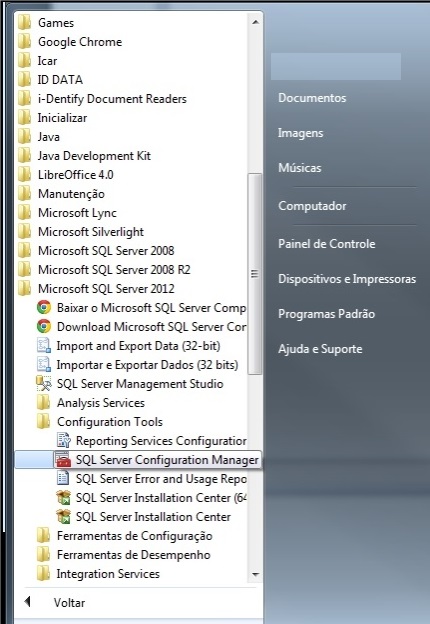This screenshot has height=624, width=430.
Task: Click Chrome icon beside Download Microsoft SQL Server
Action: tap(44, 327)
